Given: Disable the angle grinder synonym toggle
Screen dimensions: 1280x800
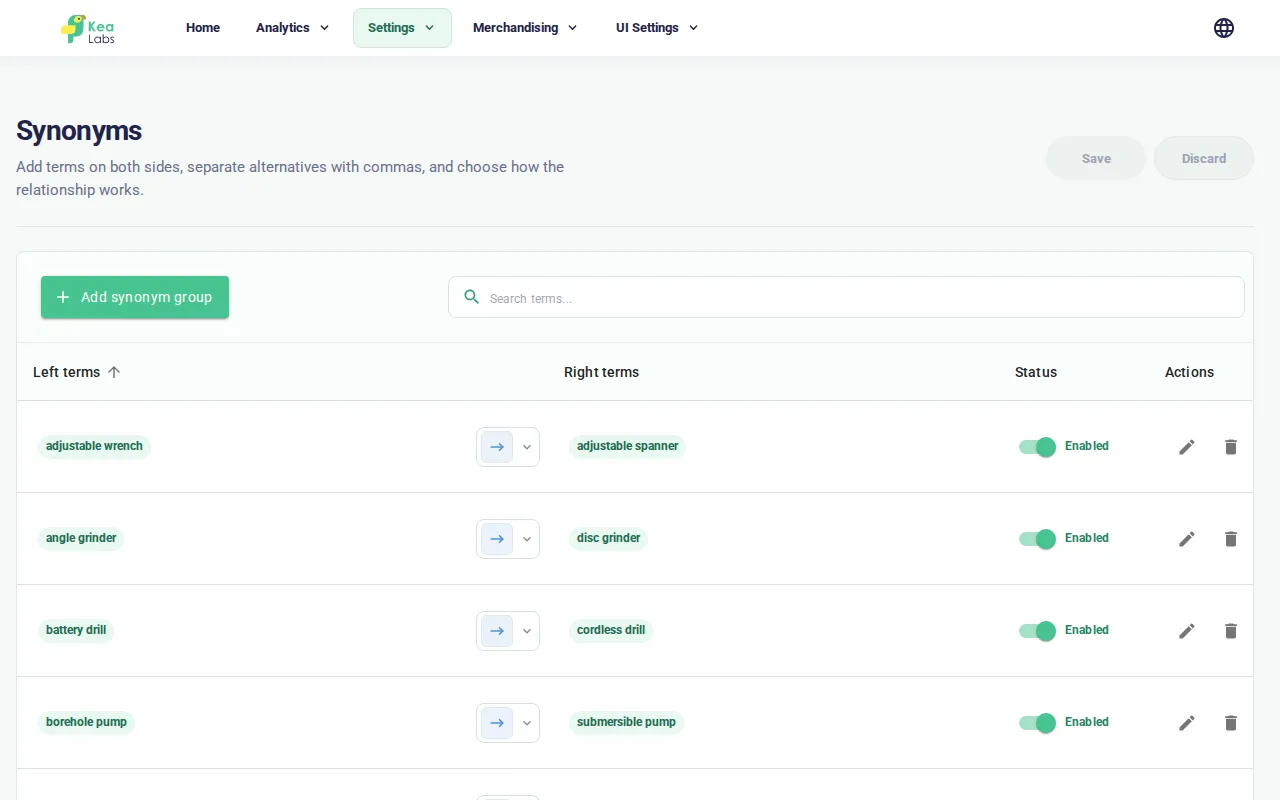Looking at the screenshot, I should (x=1037, y=539).
